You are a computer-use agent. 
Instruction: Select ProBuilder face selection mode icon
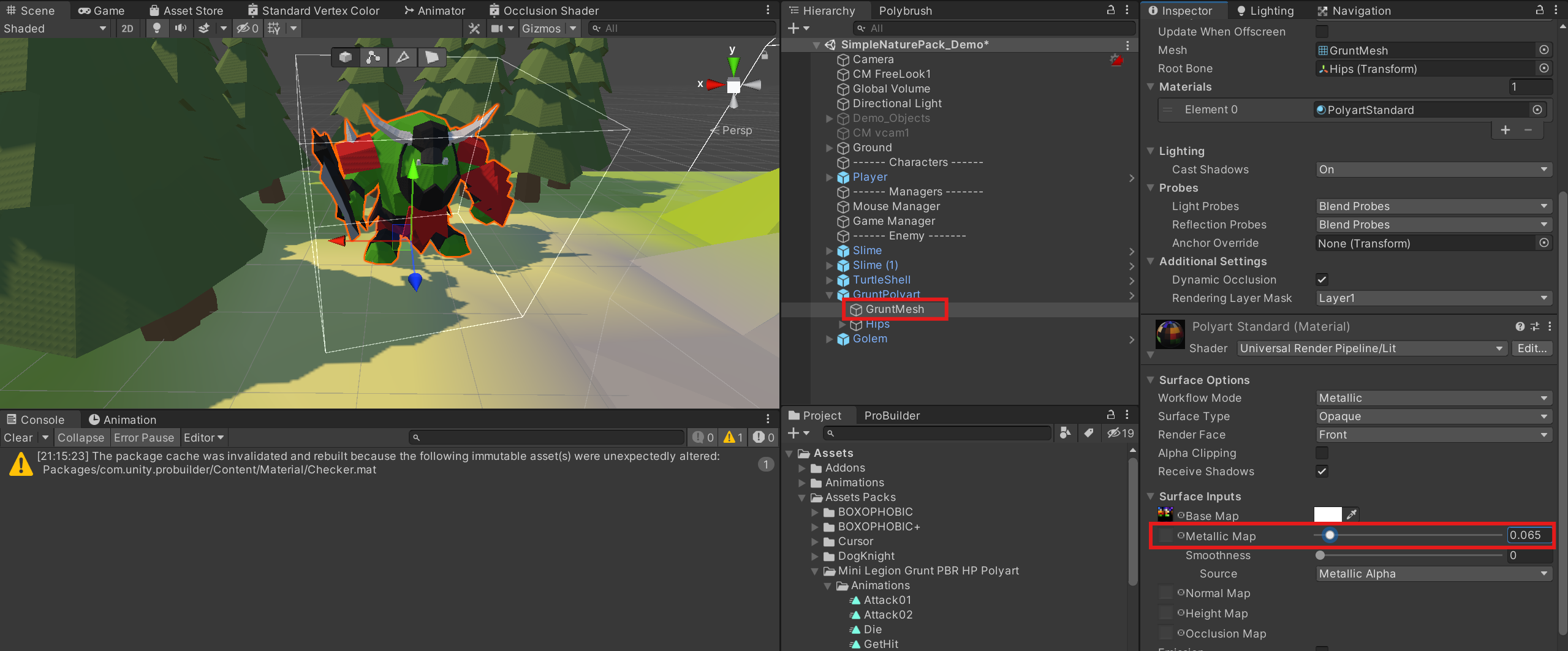pyautogui.click(x=432, y=57)
